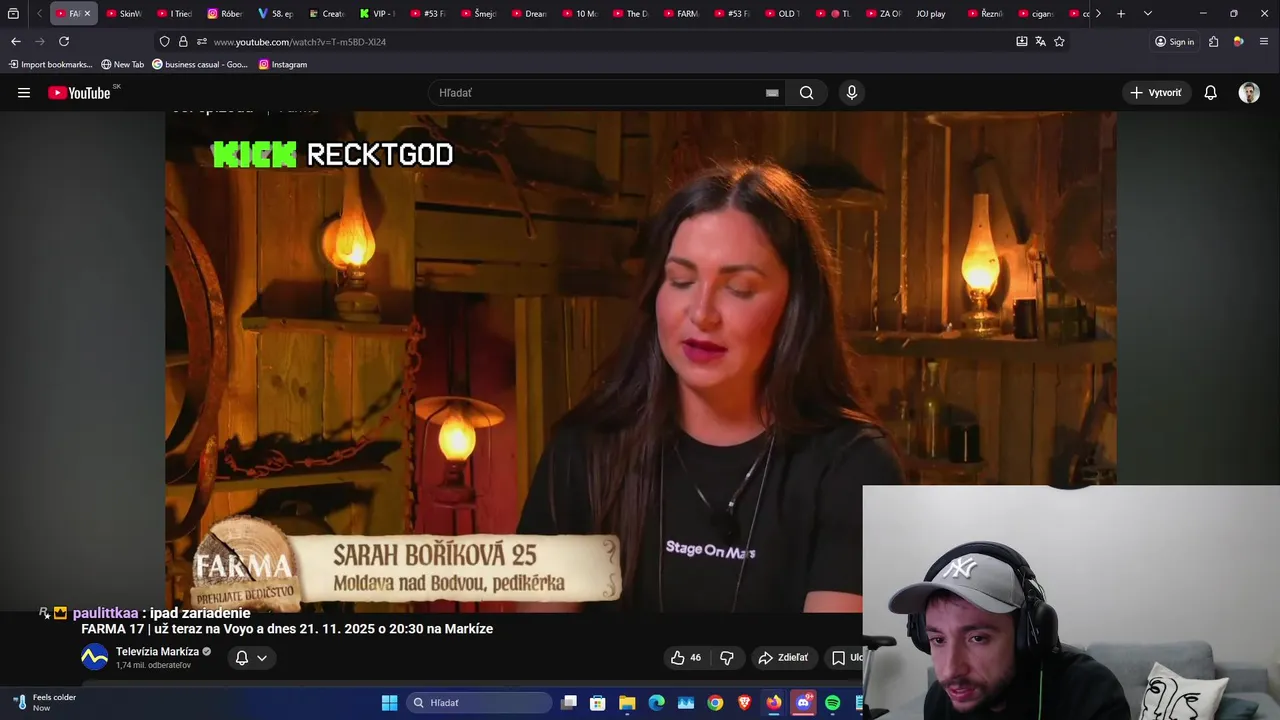This screenshot has width=1280, height=720.
Task: Launch Microsoft Edge from the taskbar
Action: [657, 703]
